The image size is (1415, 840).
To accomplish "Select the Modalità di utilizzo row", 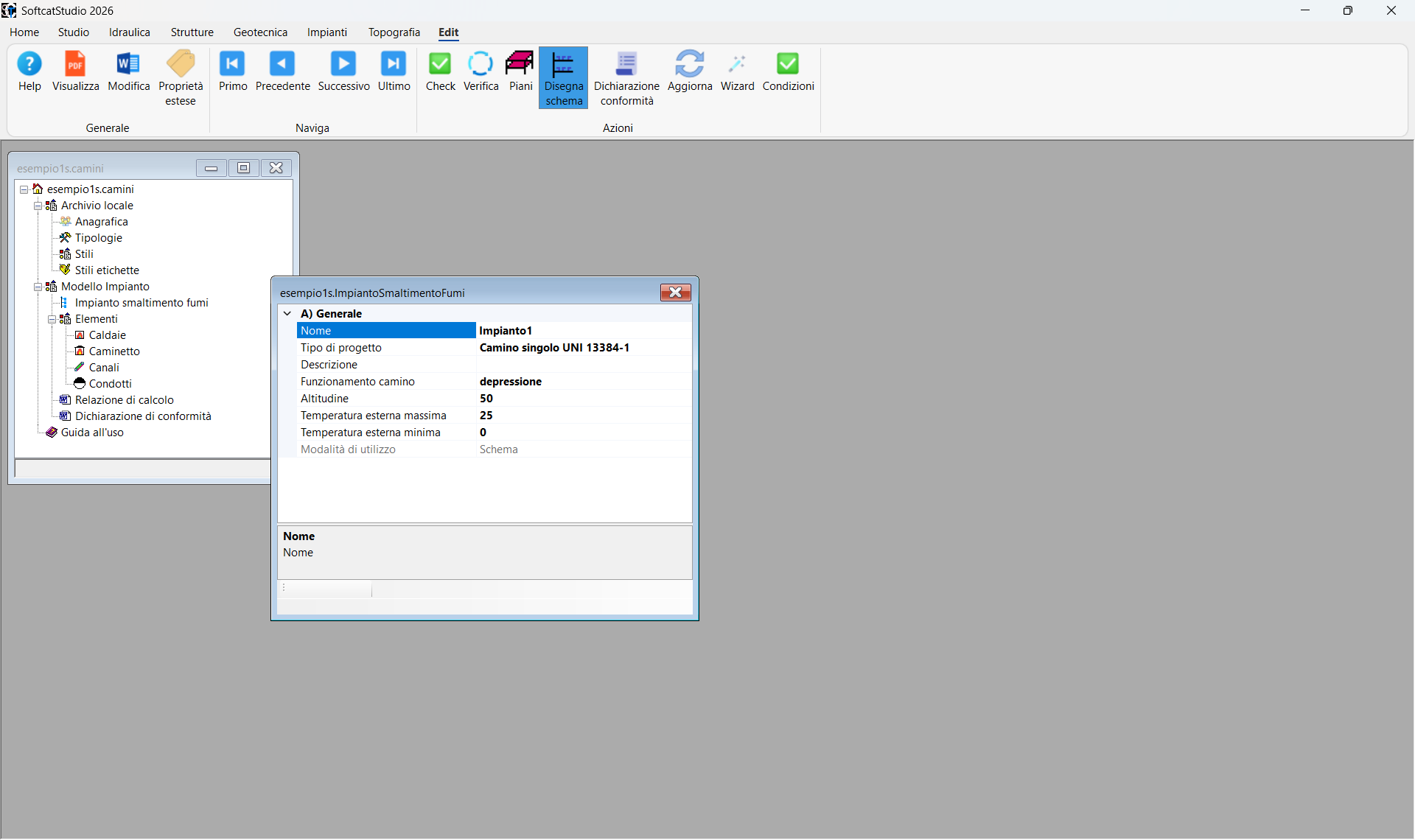I will (x=494, y=449).
